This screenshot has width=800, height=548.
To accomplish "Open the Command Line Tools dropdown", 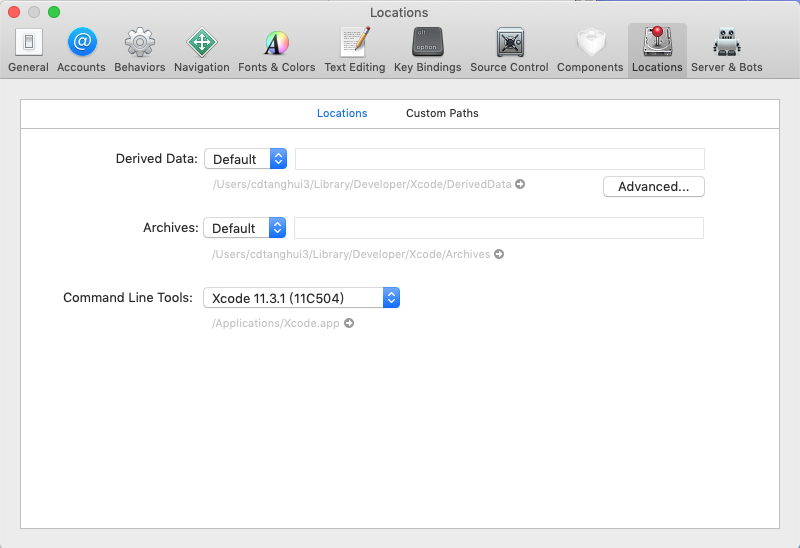I will click(x=302, y=297).
